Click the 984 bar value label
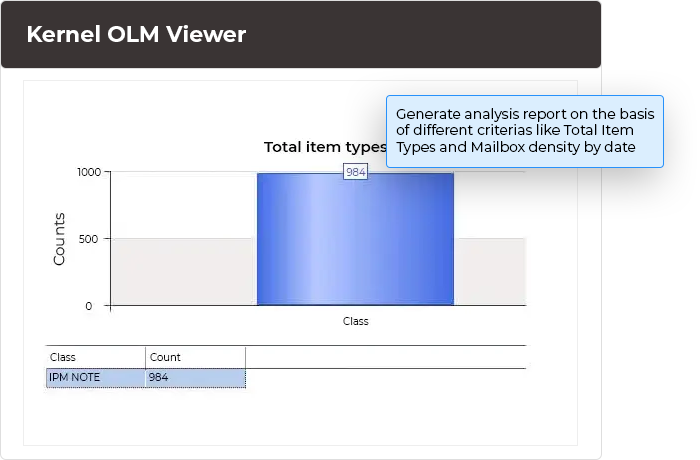Image resolution: width=700 pixels, height=460 pixels. click(355, 172)
